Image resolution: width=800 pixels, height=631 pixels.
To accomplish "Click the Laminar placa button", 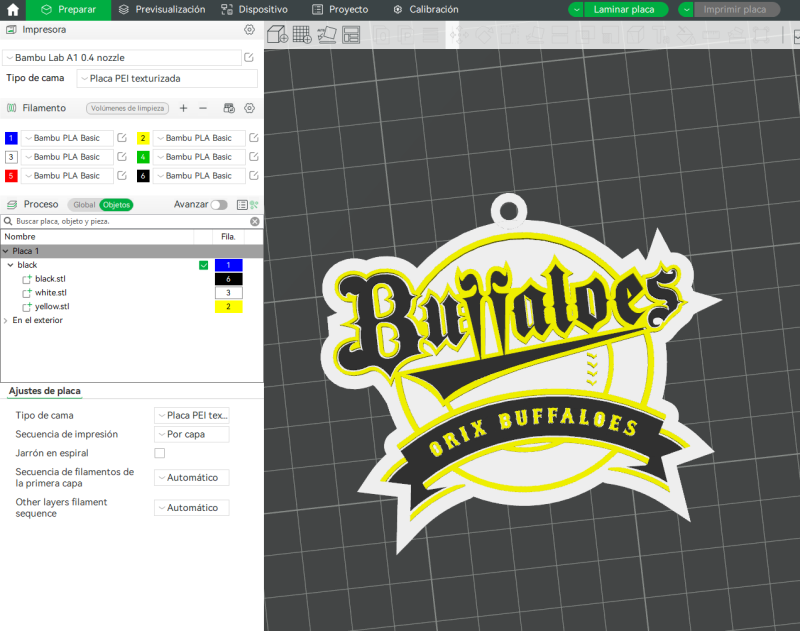I will (624, 10).
